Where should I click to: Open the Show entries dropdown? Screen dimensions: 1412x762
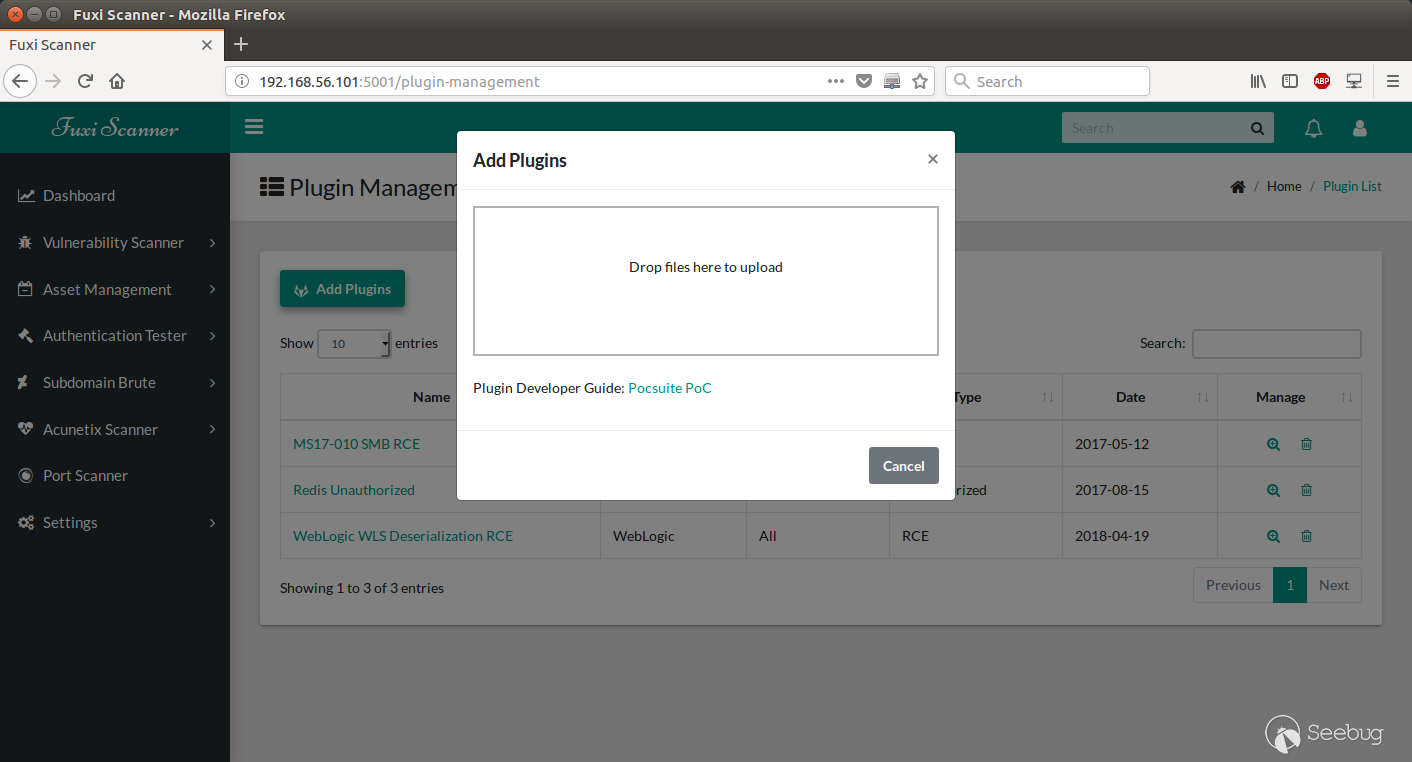click(354, 343)
